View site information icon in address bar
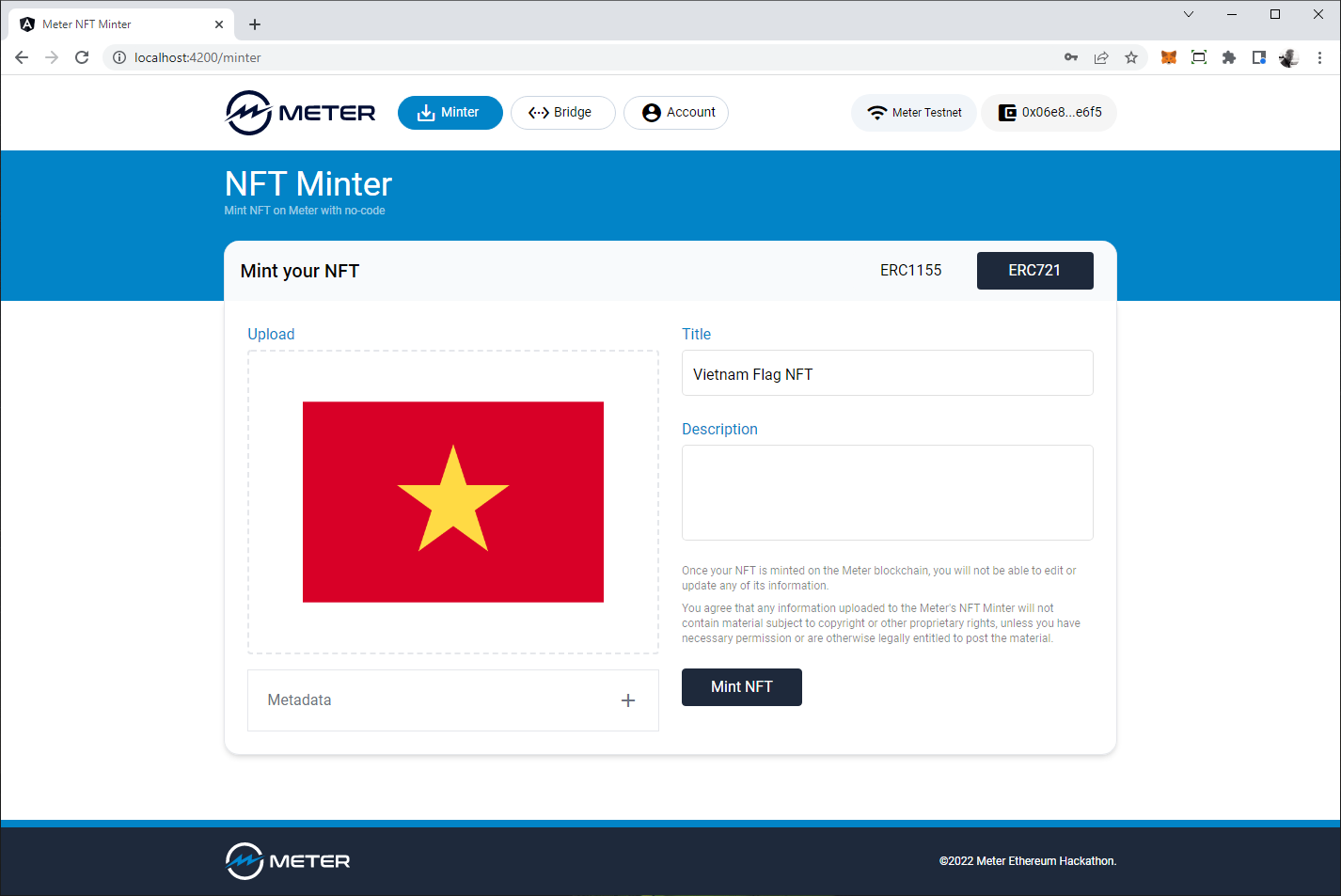The image size is (1341, 896). click(119, 57)
